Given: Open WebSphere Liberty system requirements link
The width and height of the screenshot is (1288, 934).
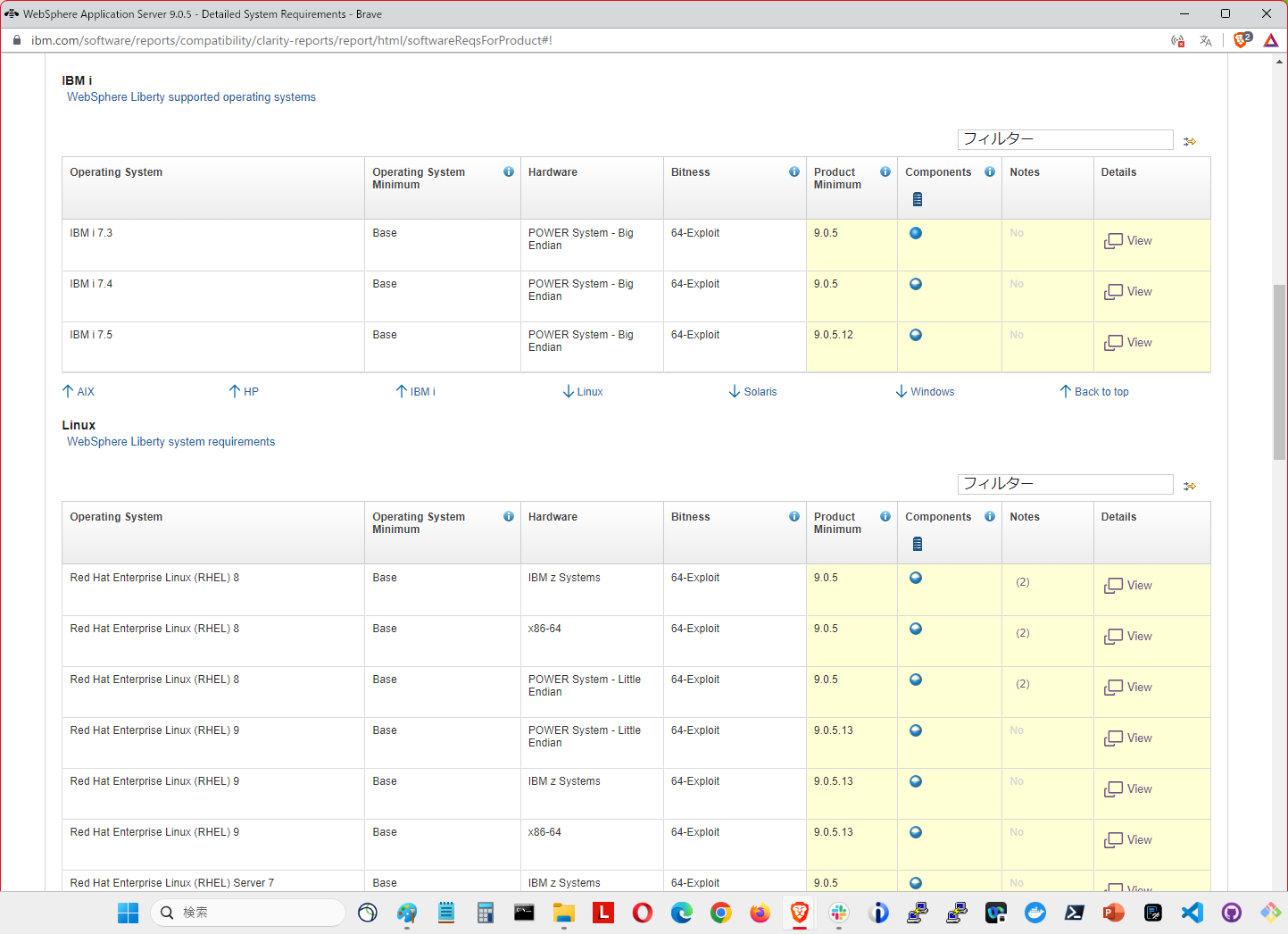Looking at the screenshot, I should [x=170, y=442].
